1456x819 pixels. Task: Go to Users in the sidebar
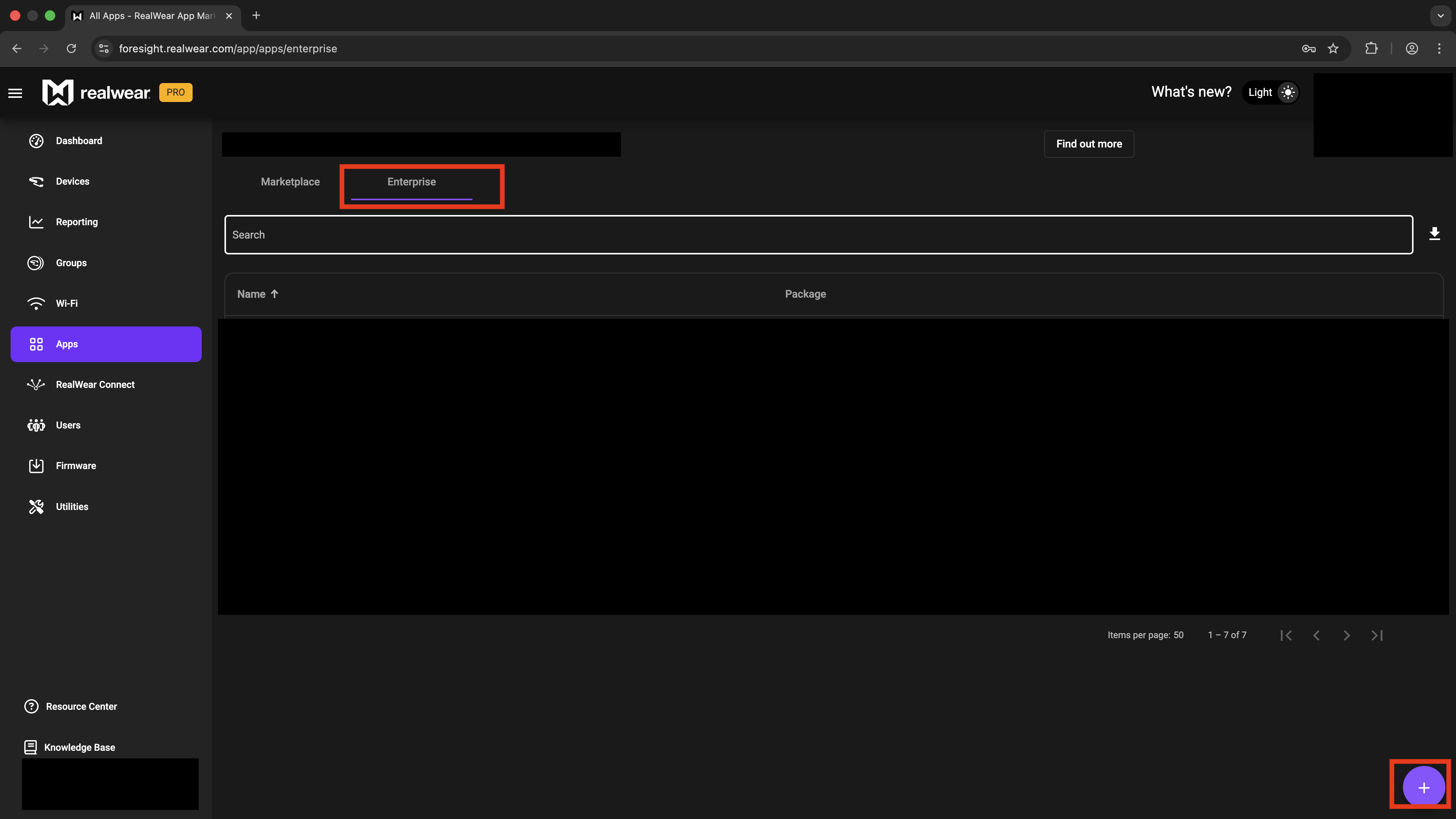pyautogui.click(x=106, y=425)
